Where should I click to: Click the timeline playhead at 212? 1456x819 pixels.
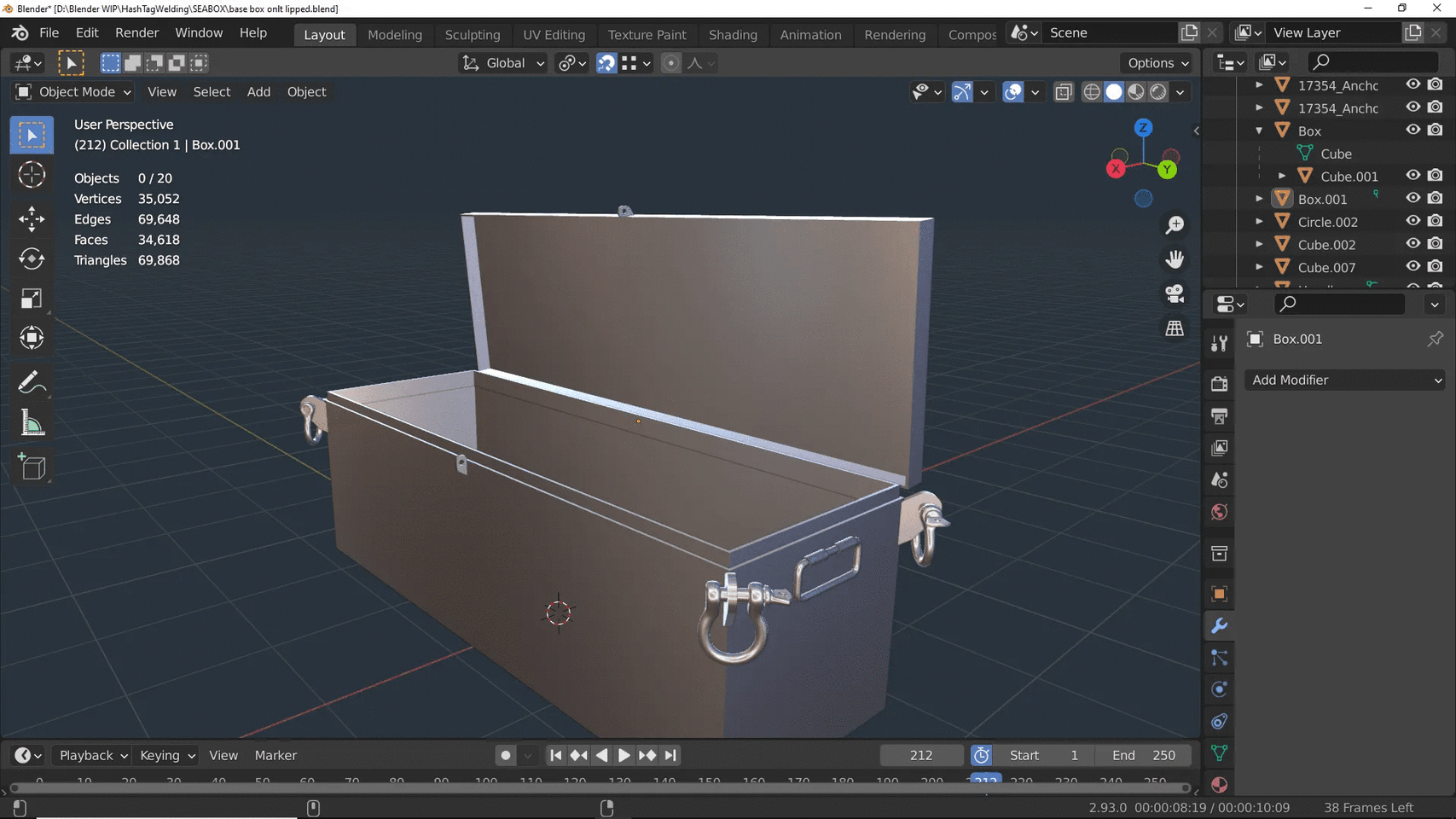(986, 780)
